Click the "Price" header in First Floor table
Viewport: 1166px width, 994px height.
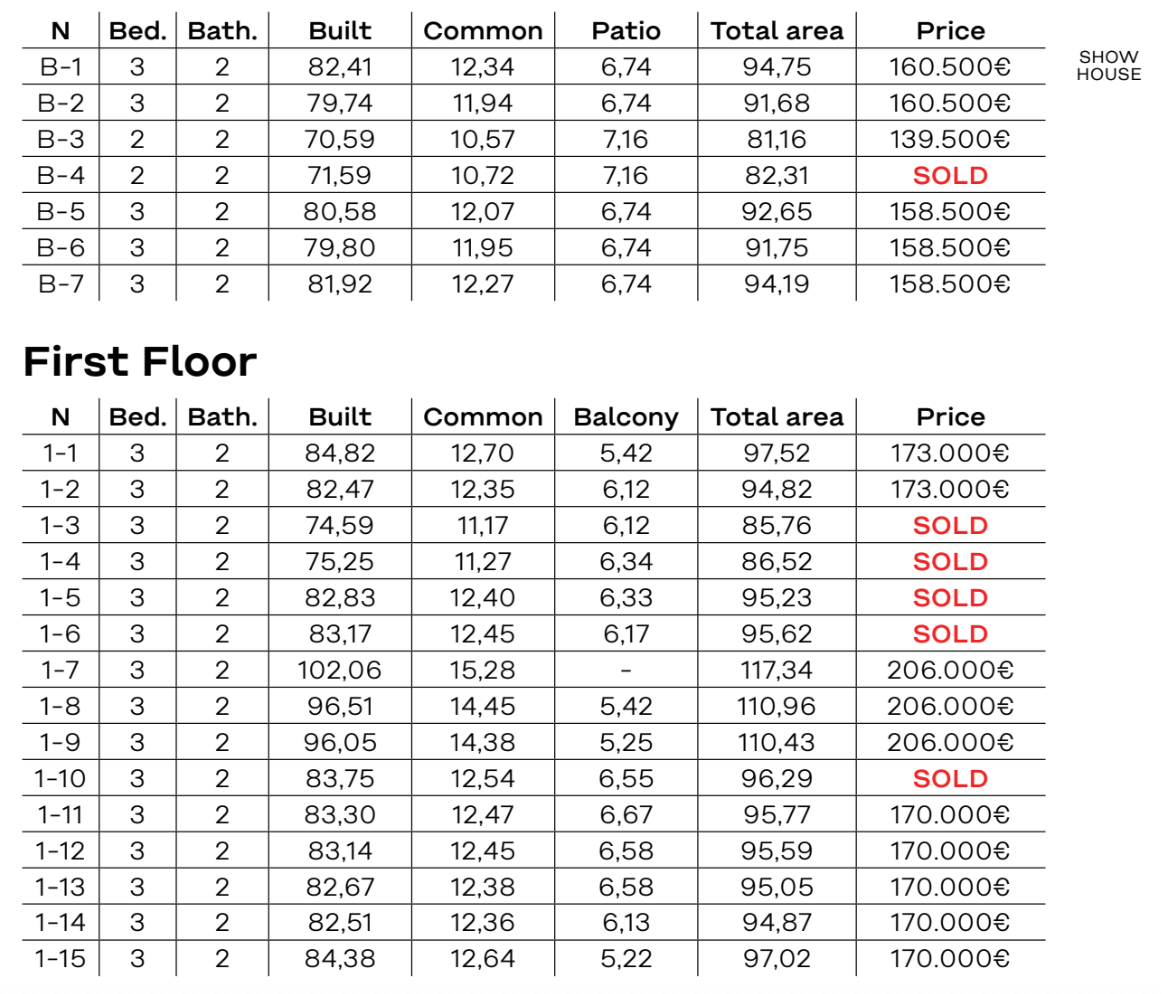click(949, 417)
